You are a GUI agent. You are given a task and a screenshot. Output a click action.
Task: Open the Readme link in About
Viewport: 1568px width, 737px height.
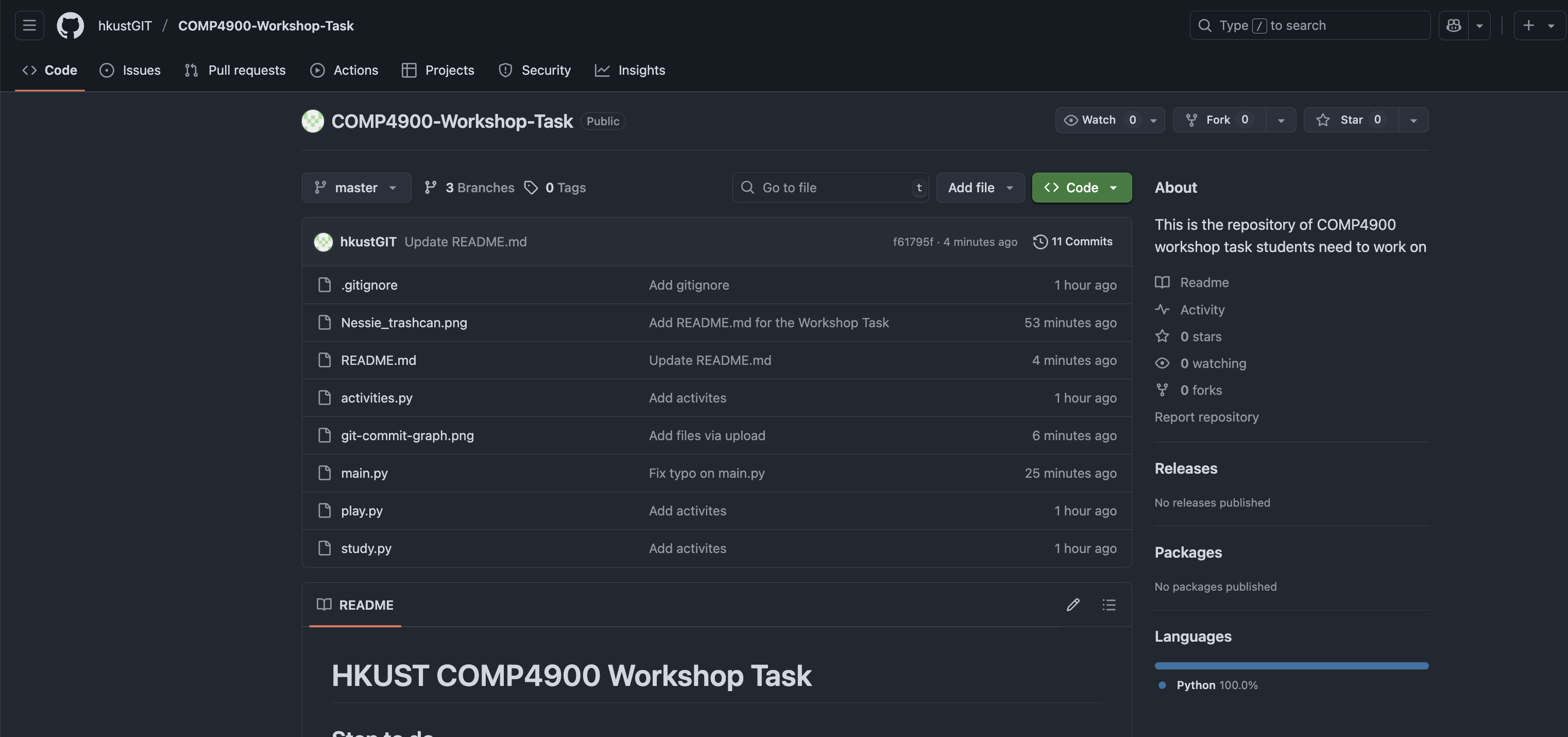coord(1192,282)
